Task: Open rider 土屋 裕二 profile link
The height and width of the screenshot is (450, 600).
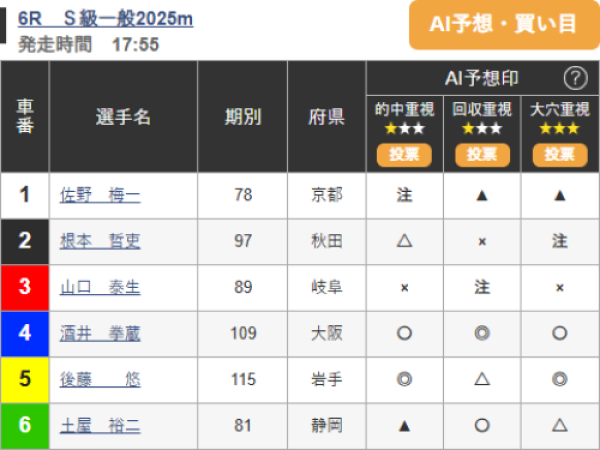Action: click(100, 426)
